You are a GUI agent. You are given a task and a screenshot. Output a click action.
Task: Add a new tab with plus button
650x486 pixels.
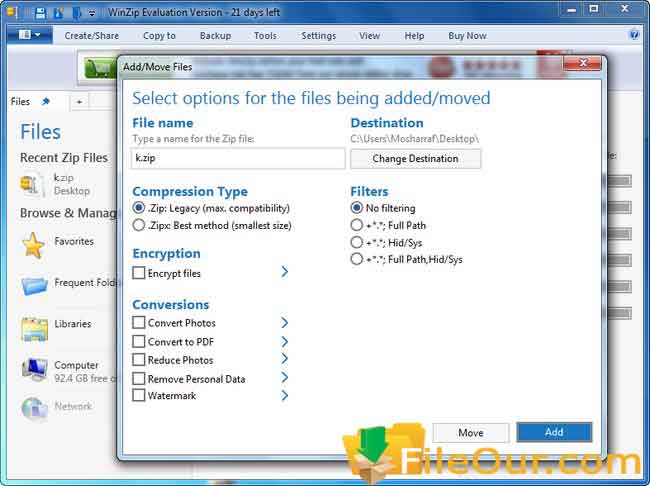point(79,102)
